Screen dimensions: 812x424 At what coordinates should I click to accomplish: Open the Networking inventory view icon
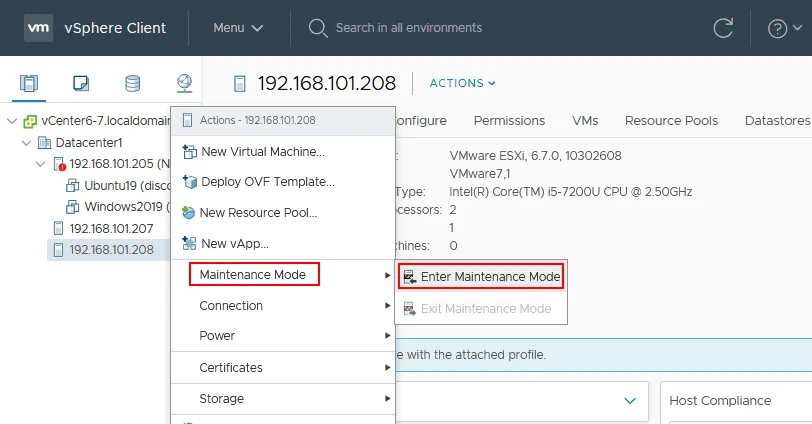tap(183, 83)
